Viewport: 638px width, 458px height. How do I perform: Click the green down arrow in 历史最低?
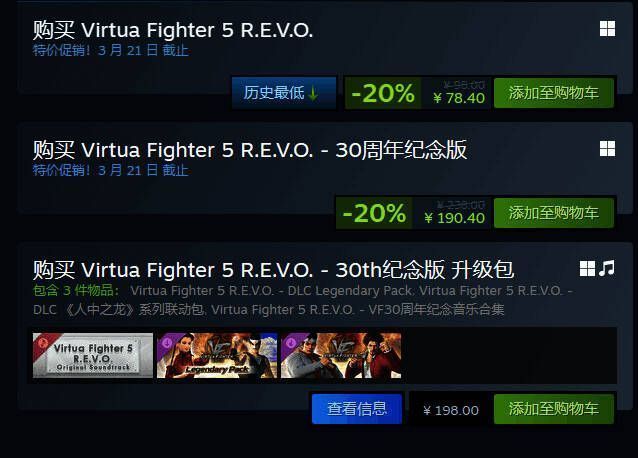[313, 93]
